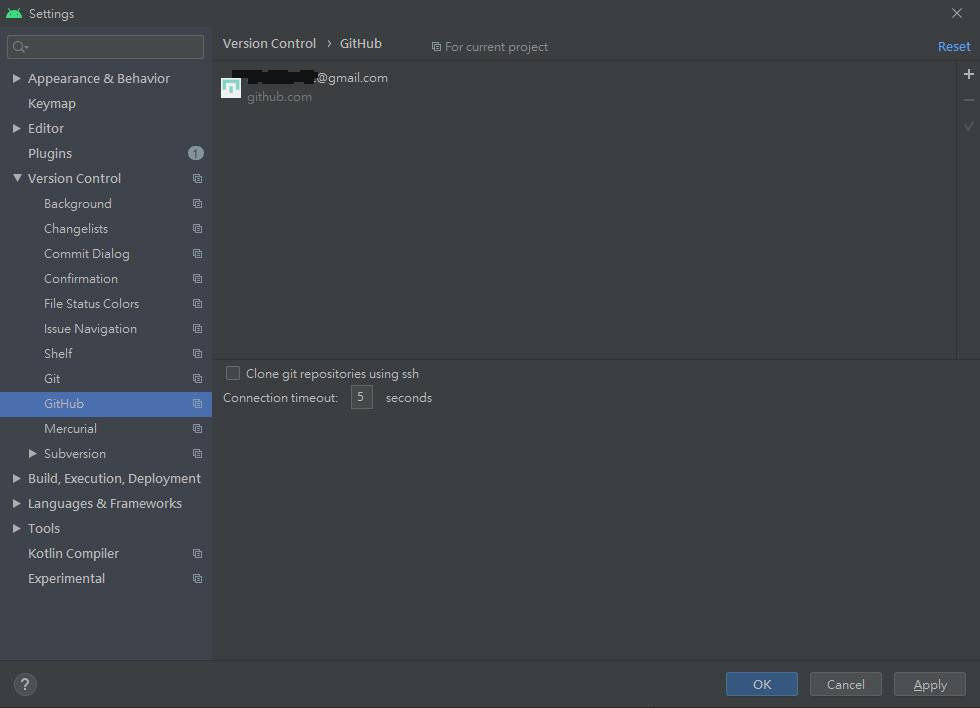Click the project-level icon beside Experimental

point(198,579)
